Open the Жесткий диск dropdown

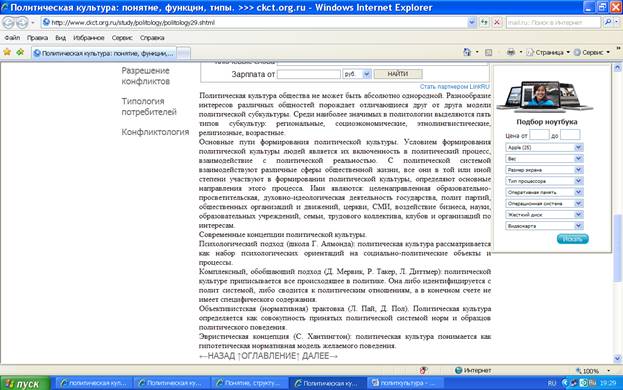point(544,214)
